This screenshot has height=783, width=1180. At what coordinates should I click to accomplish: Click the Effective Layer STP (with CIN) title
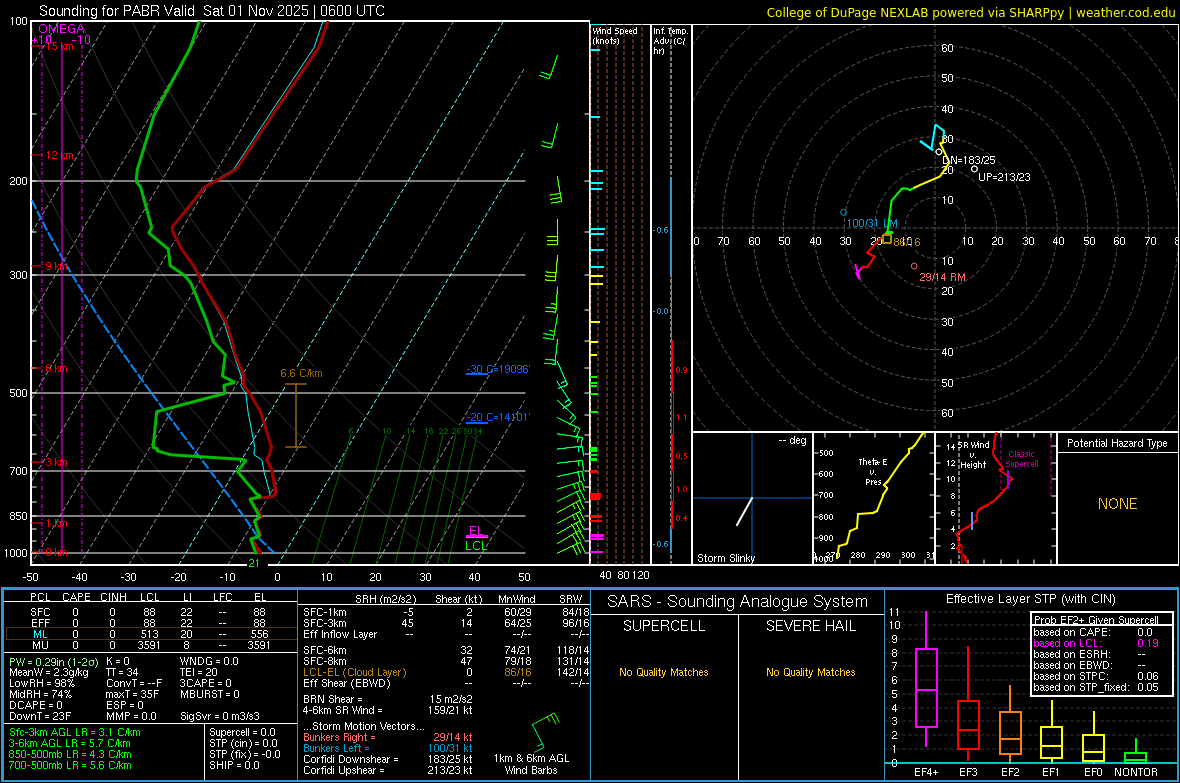pos(1030,599)
